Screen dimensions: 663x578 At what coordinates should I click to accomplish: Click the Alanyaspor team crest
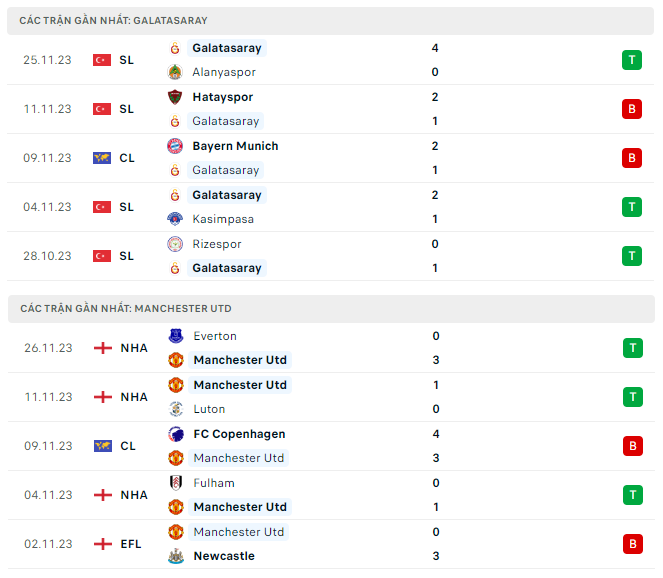[x=175, y=72]
